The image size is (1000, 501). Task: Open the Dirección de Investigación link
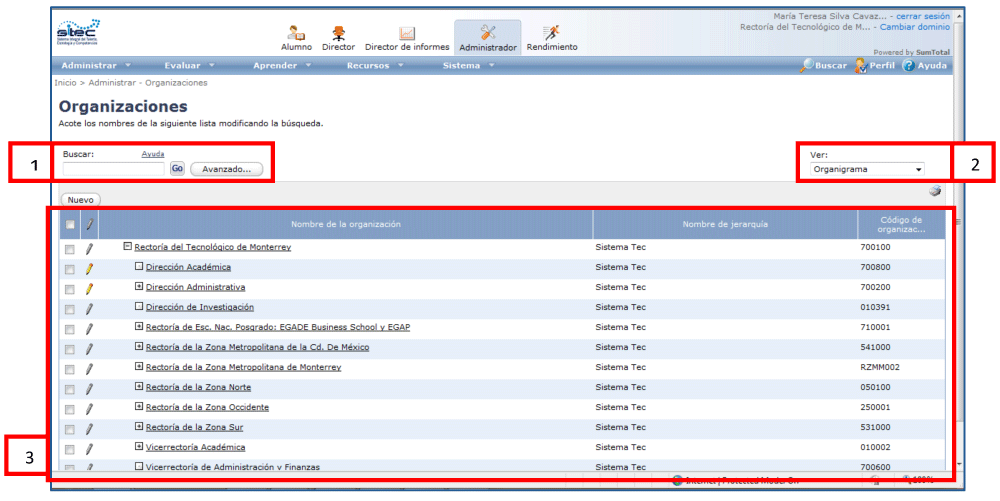click(200, 307)
